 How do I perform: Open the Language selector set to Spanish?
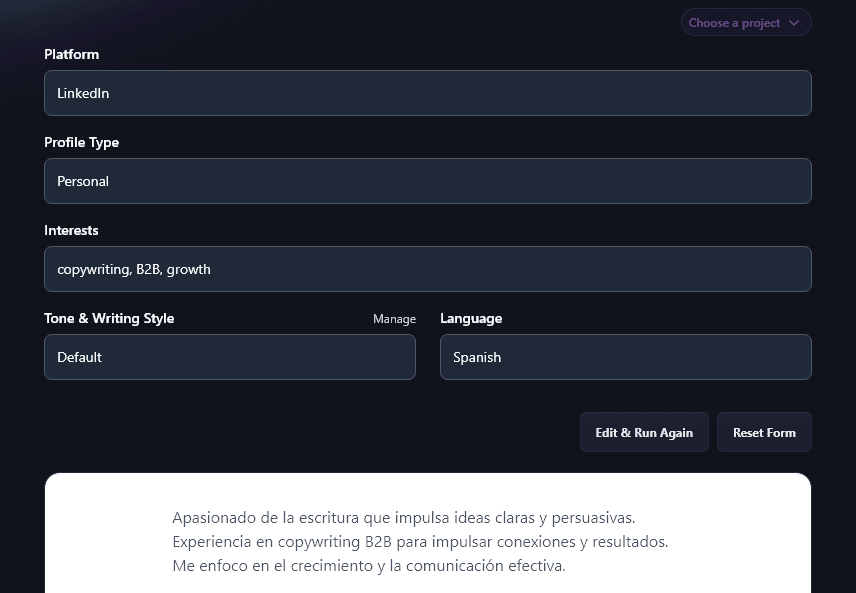click(626, 357)
